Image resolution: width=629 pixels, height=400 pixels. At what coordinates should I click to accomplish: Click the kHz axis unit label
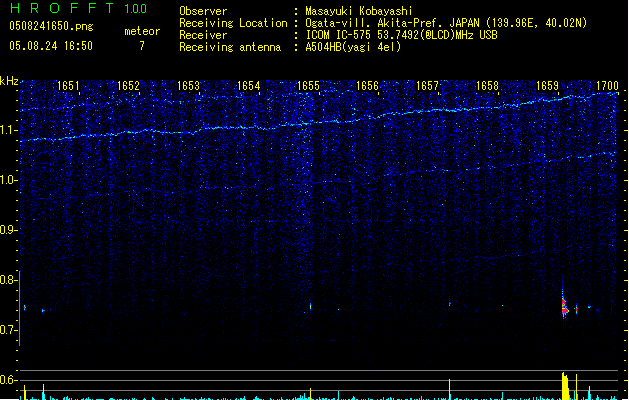point(9,81)
